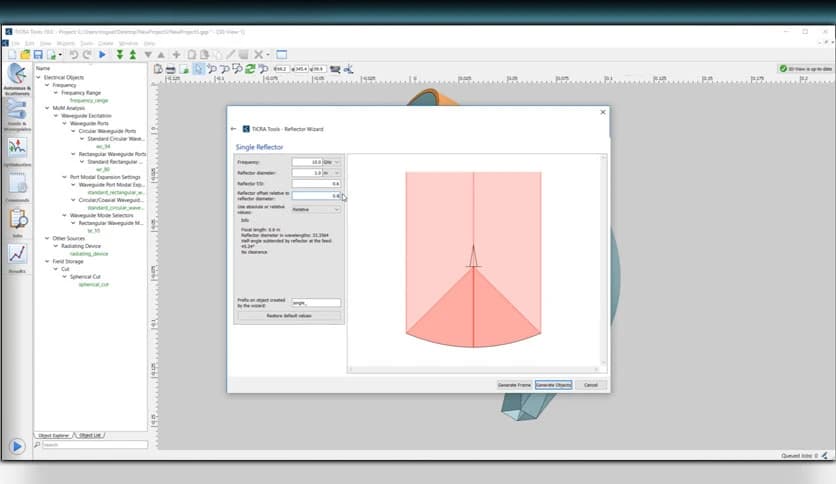Open the Optimization sidebar section
The image size is (836, 484).
point(16,149)
